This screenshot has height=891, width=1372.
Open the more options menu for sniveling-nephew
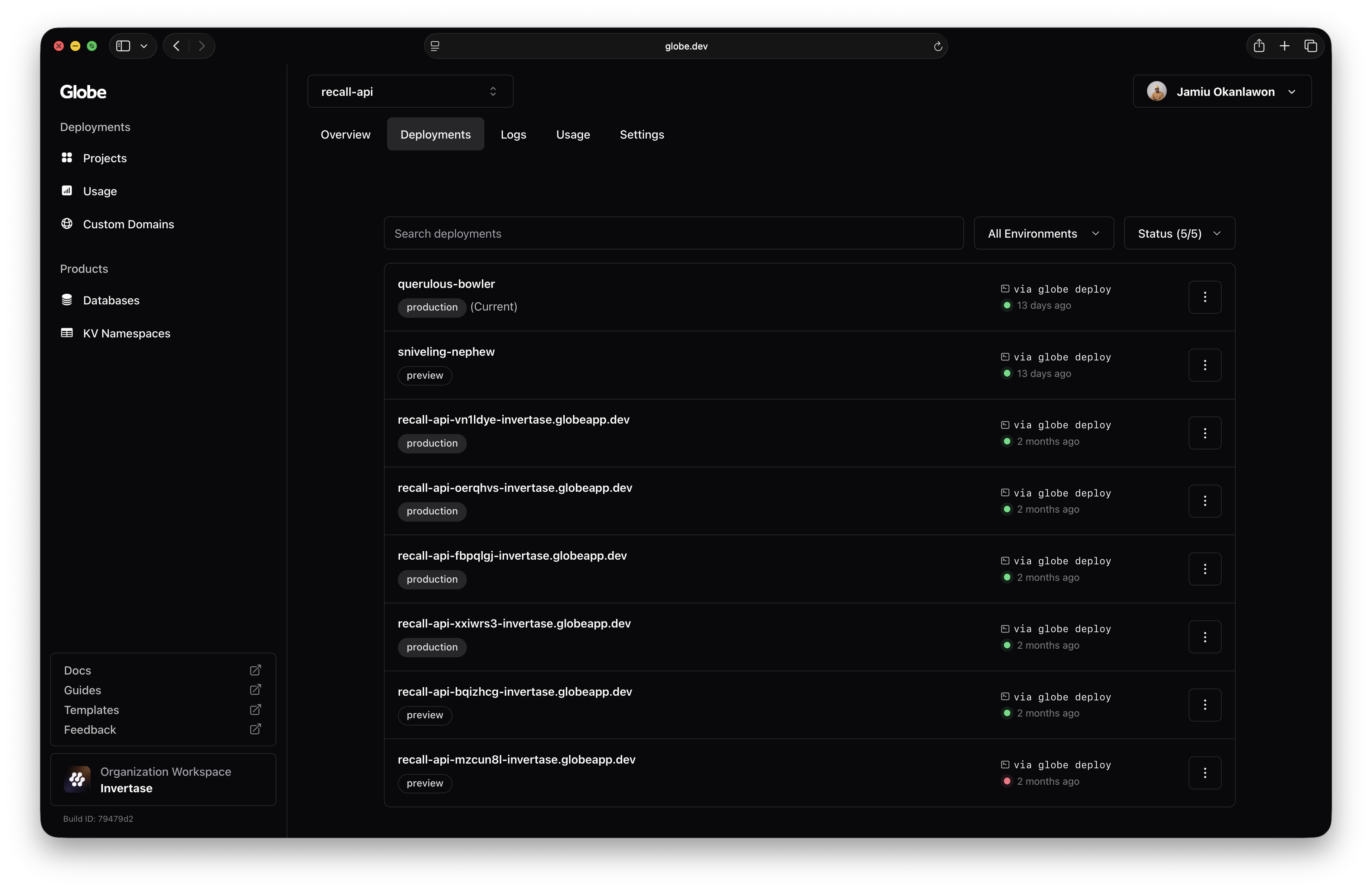coord(1204,365)
